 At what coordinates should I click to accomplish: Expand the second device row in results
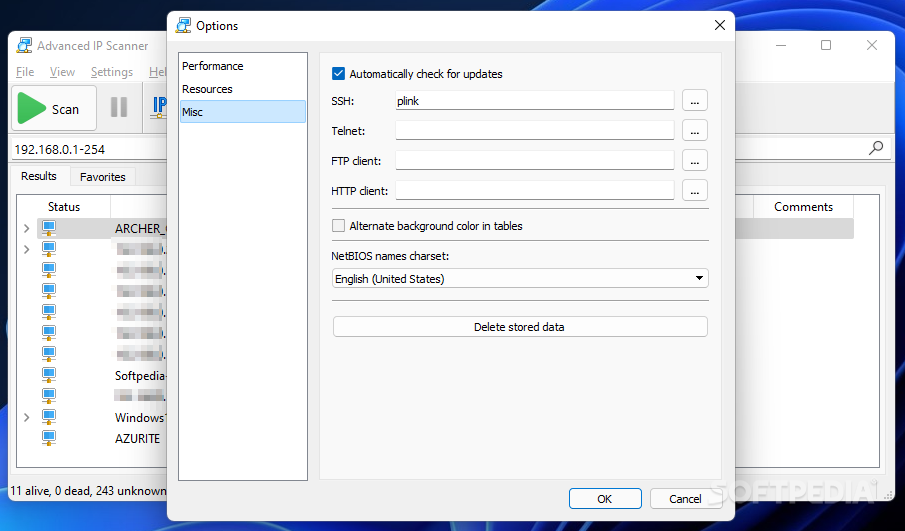tap(27, 249)
